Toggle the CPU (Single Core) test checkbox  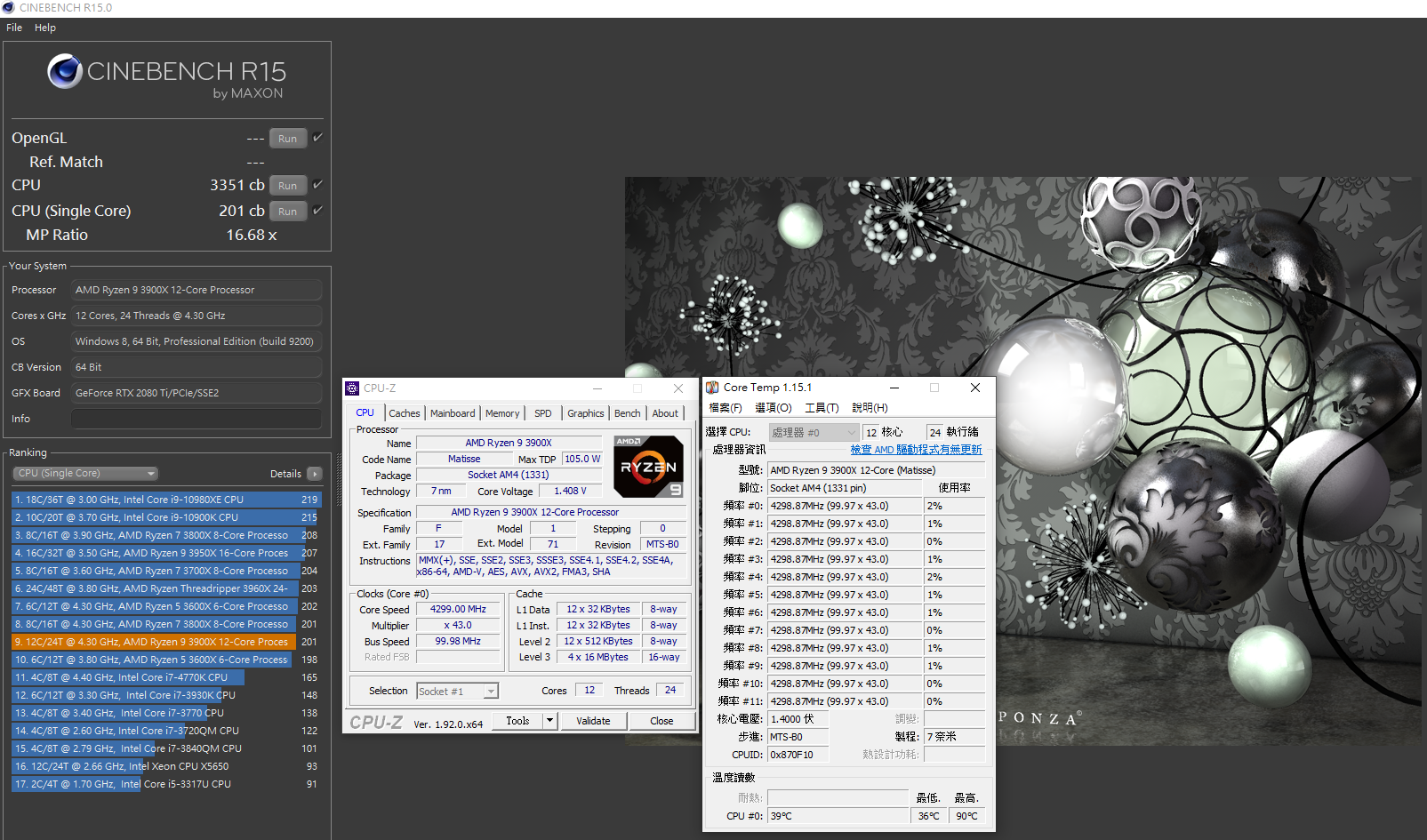[x=317, y=211]
